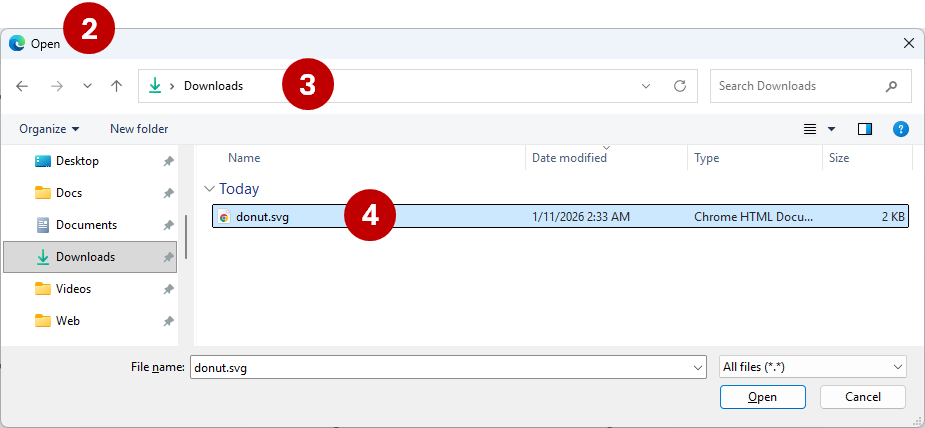925x428 pixels.
Task: Click pin icon next to Docs
Action: tap(168, 193)
